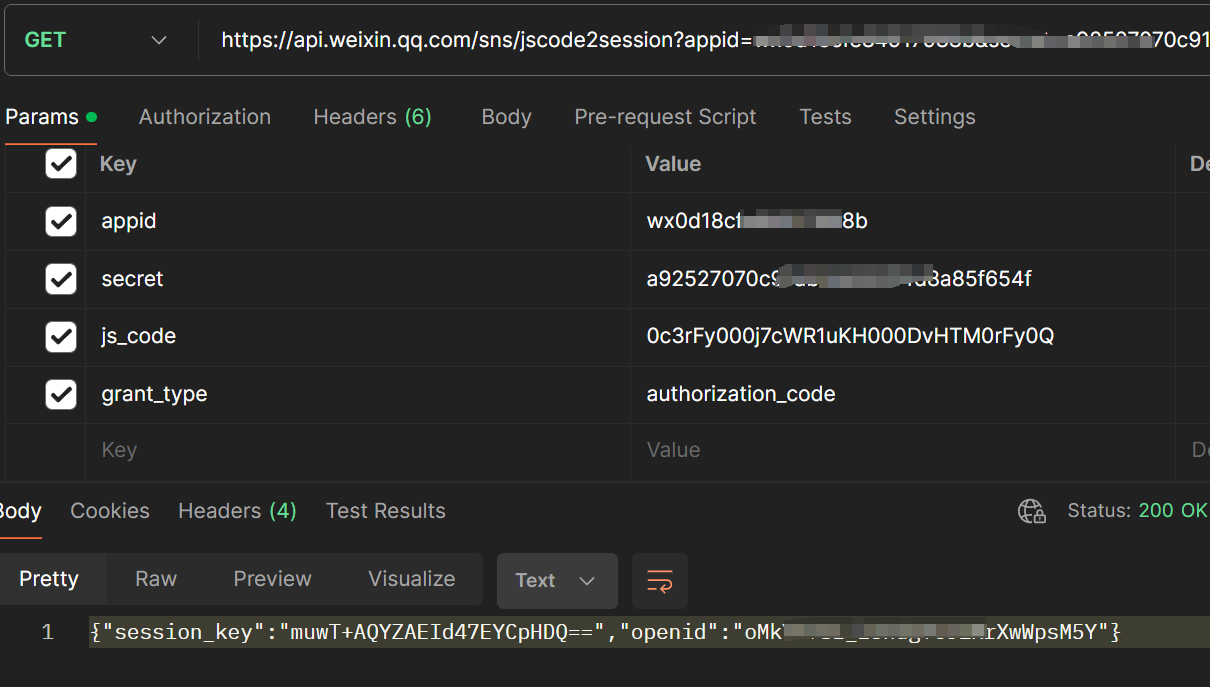Click the appid key cell

coord(358,221)
